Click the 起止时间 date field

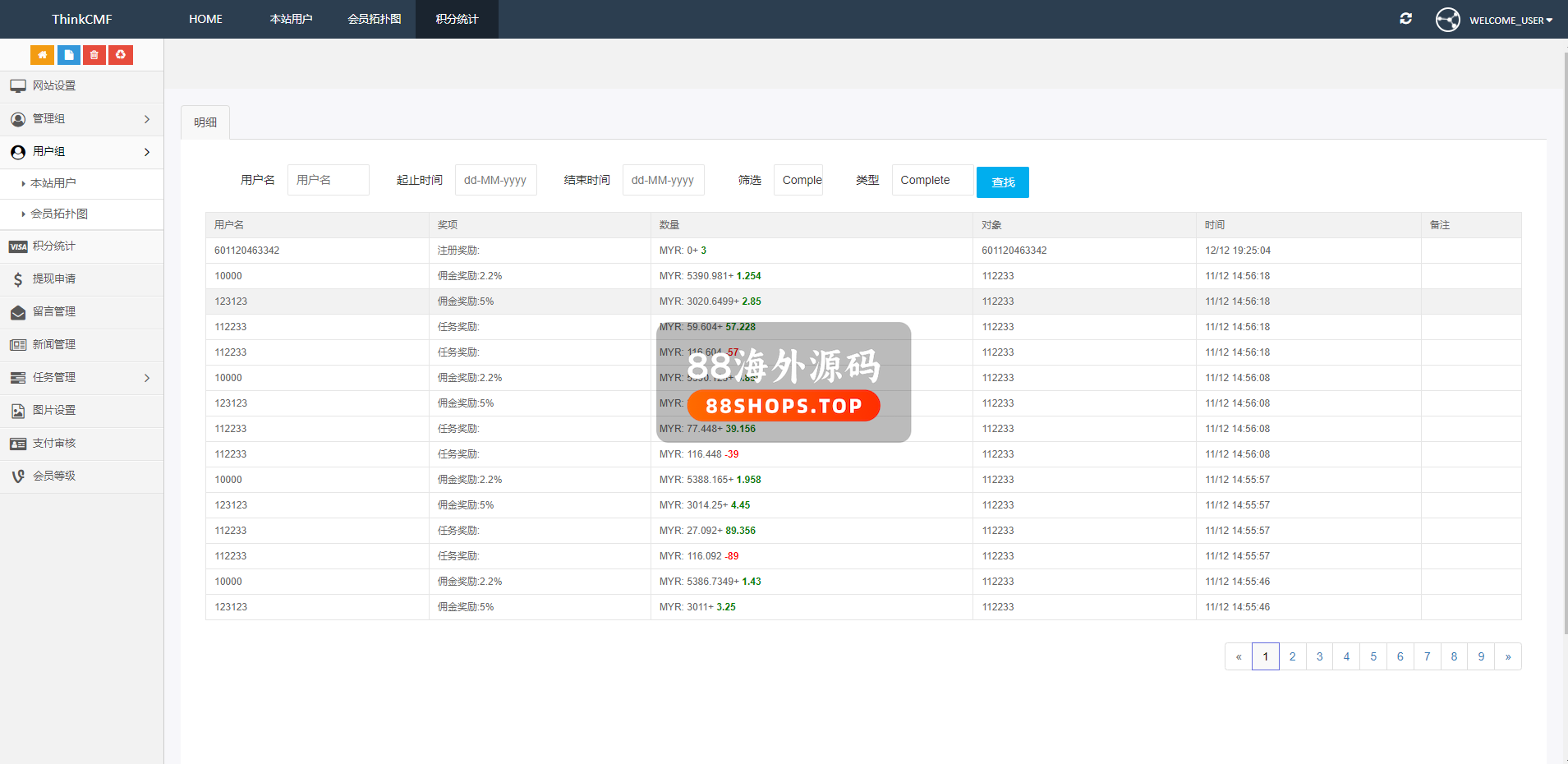tap(495, 180)
